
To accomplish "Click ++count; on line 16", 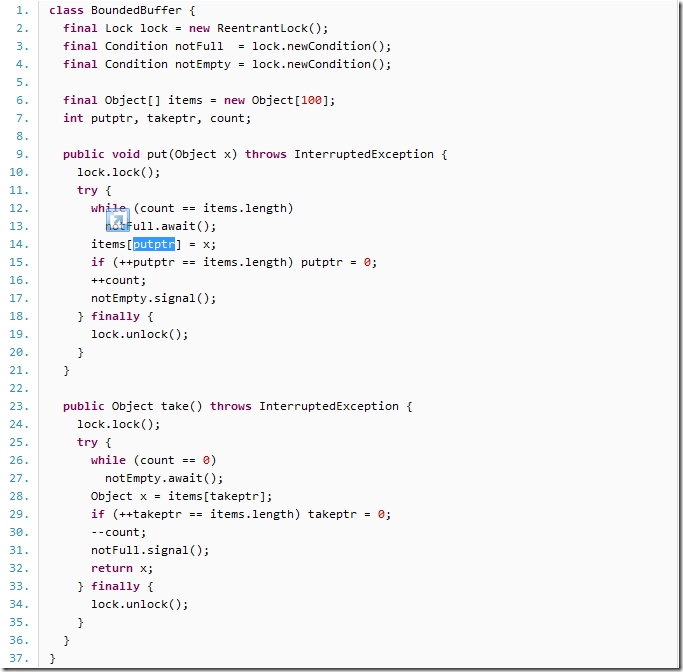I will (118, 280).
